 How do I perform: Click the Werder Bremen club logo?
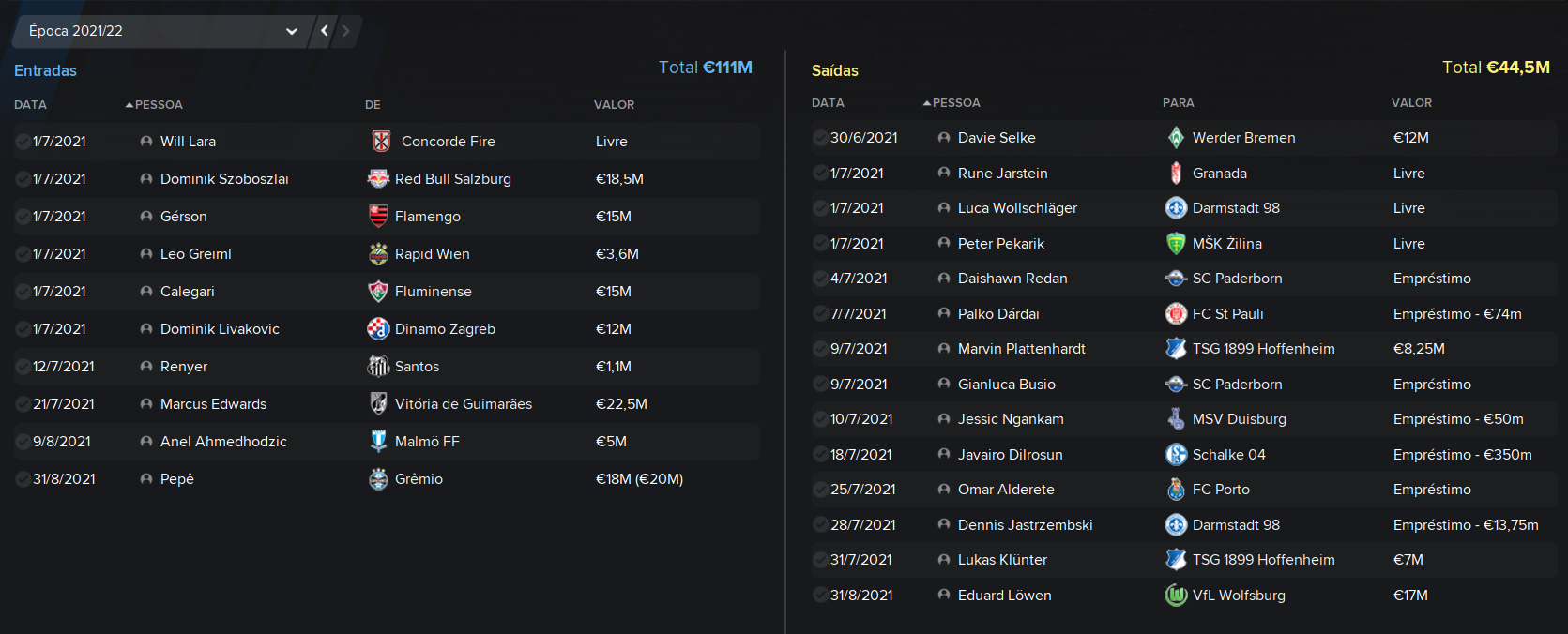tap(1176, 137)
